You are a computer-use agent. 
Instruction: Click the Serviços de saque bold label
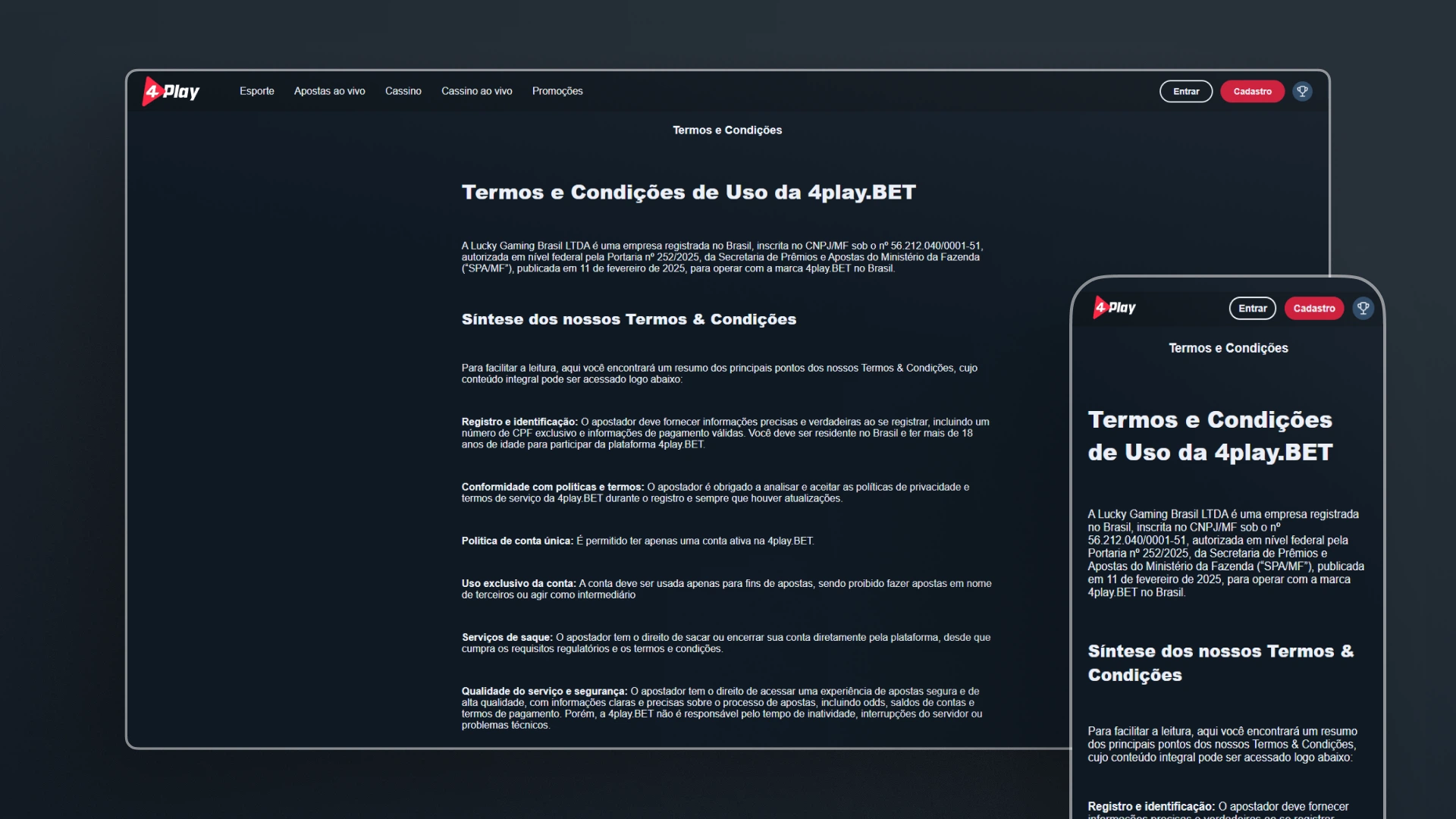(x=507, y=638)
